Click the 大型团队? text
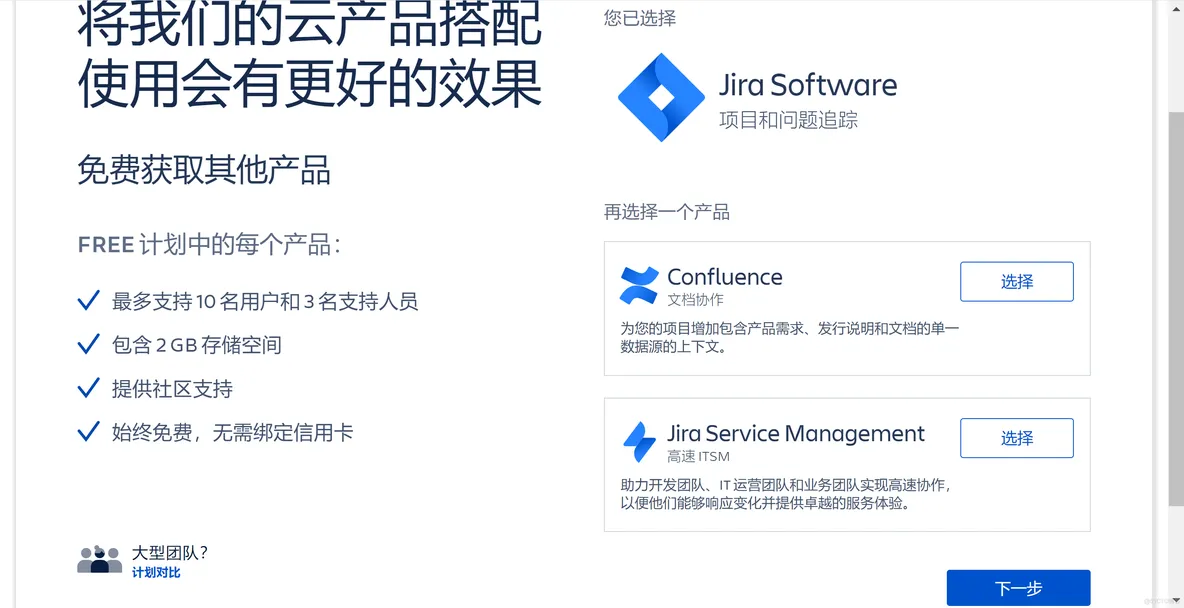The image size is (1184, 608). pyautogui.click(x=170, y=553)
